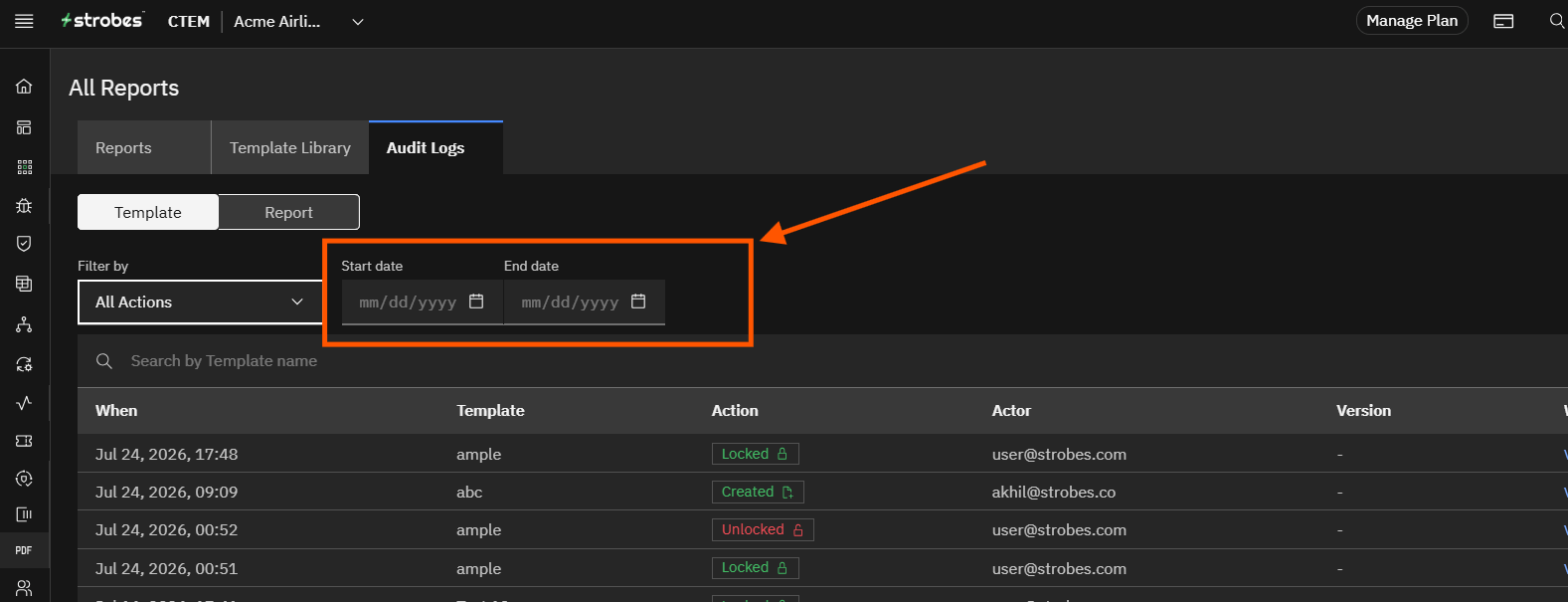The width and height of the screenshot is (1568, 602).
Task: Click the CTEM label in the header
Action: pyautogui.click(x=189, y=22)
